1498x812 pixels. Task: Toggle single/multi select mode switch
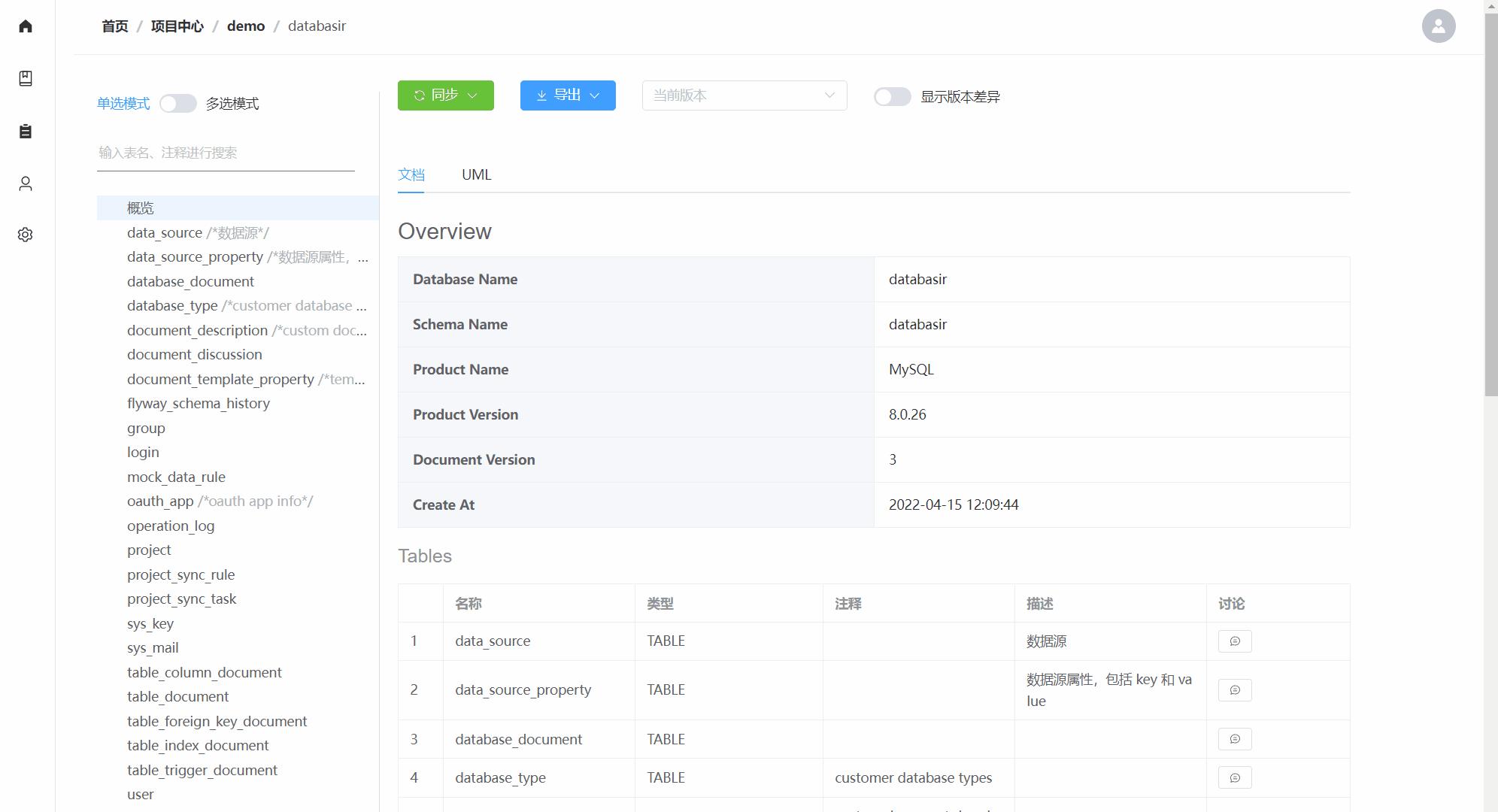[178, 104]
